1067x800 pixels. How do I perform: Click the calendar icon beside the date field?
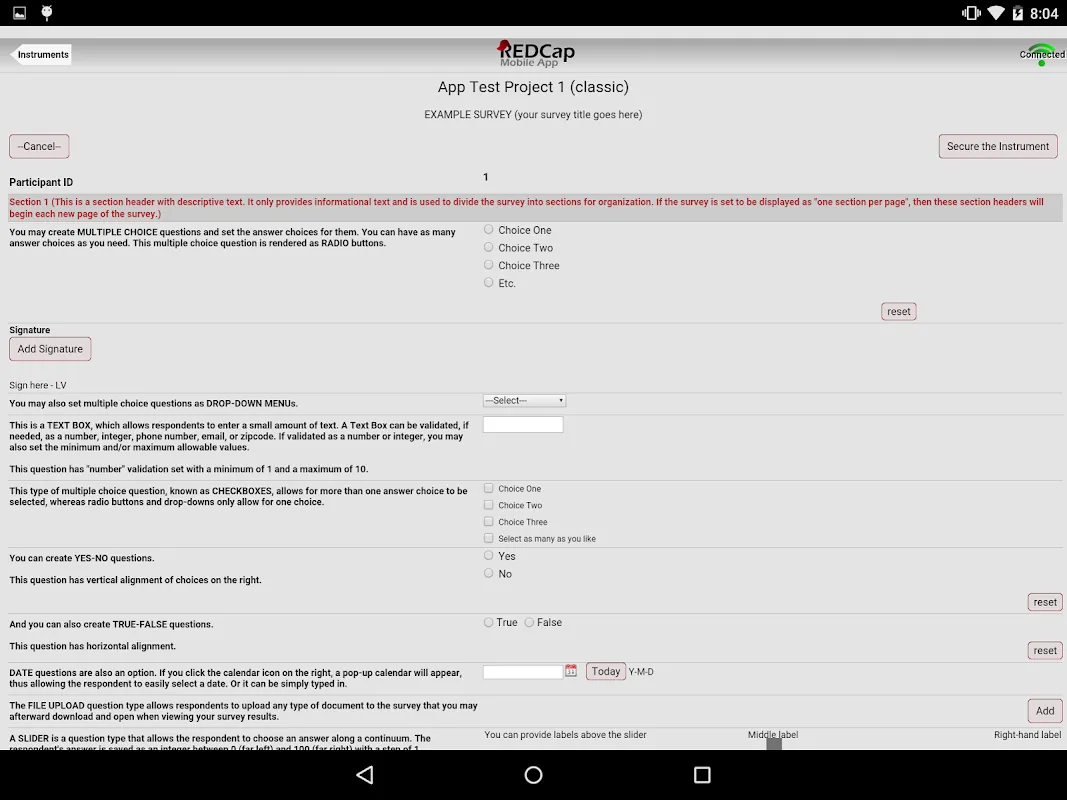pyautogui.click(x=571, y=672)
